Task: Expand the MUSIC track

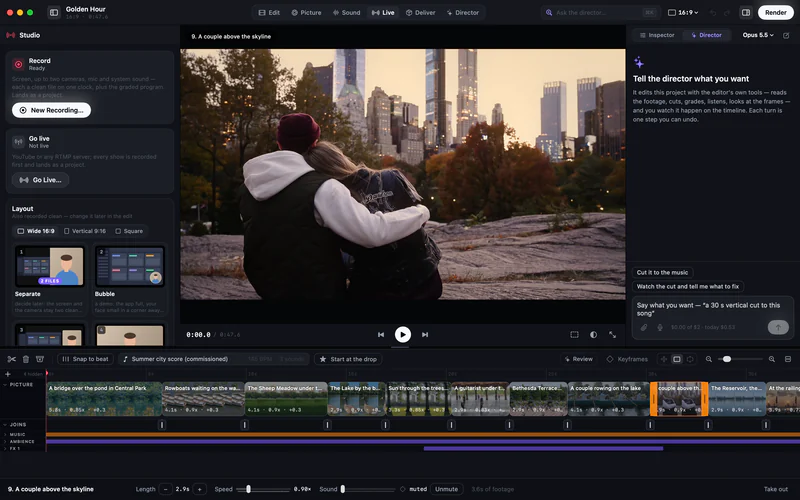Action: [x=5, y=435]
